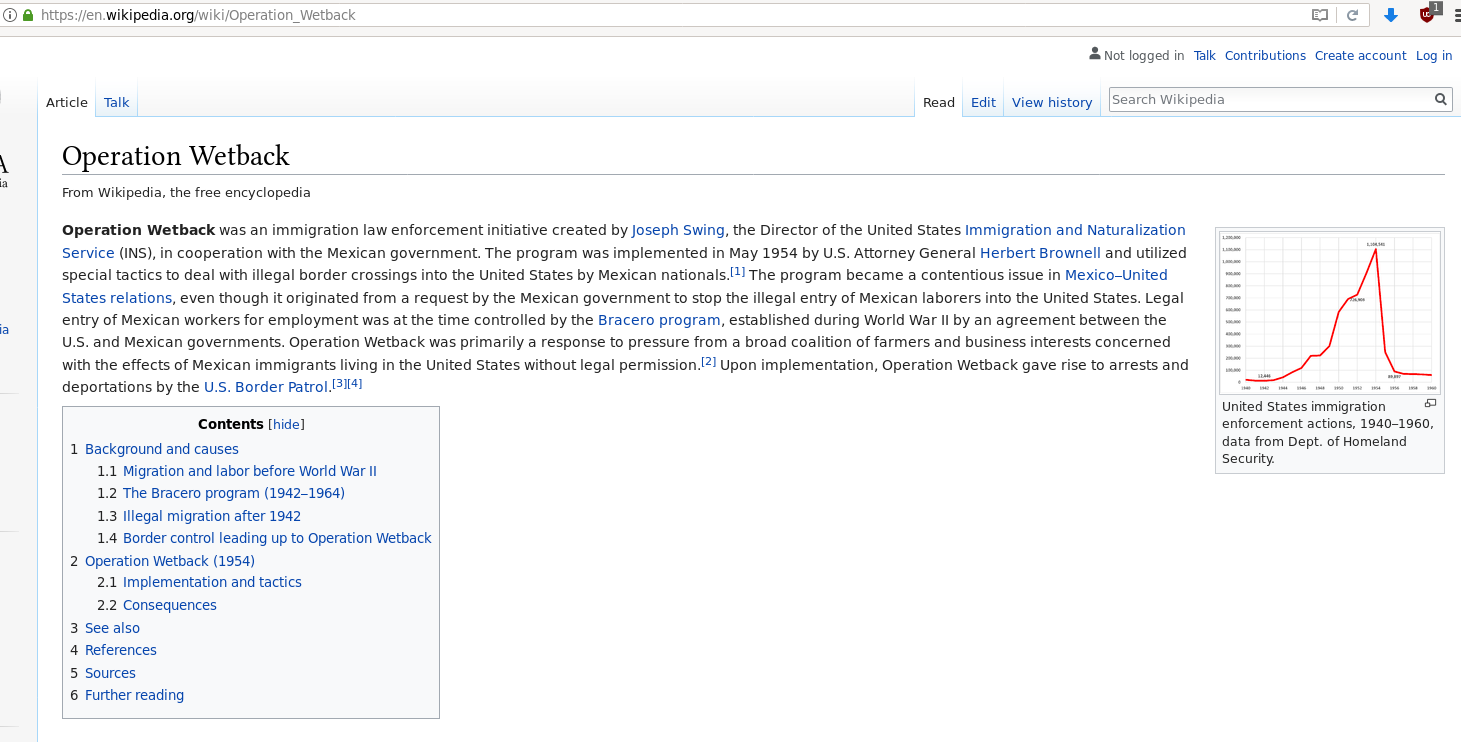Go to Illegal migration after 1942 section

pos(212,516)
